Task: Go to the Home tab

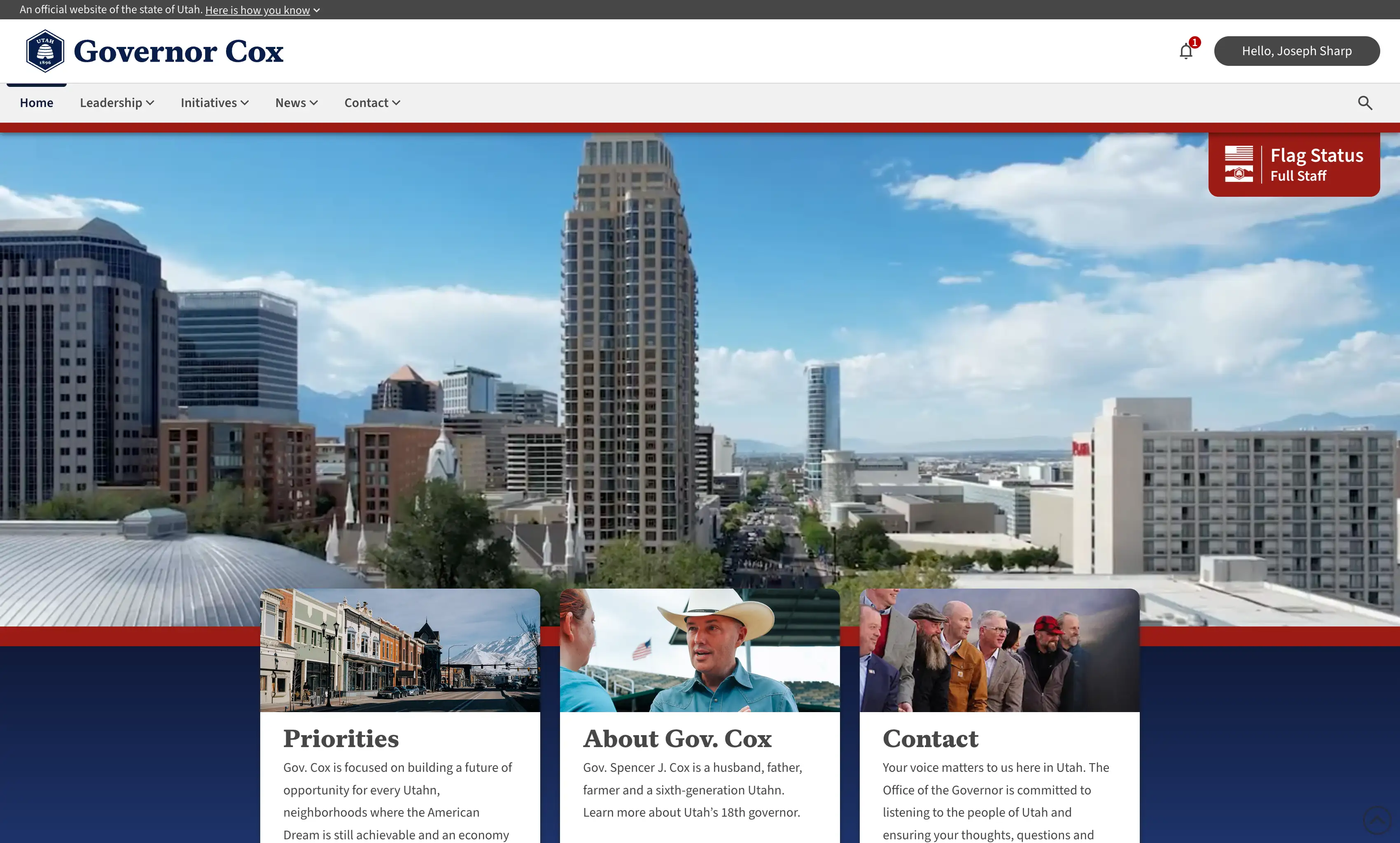Action: [x=36, y=103]
